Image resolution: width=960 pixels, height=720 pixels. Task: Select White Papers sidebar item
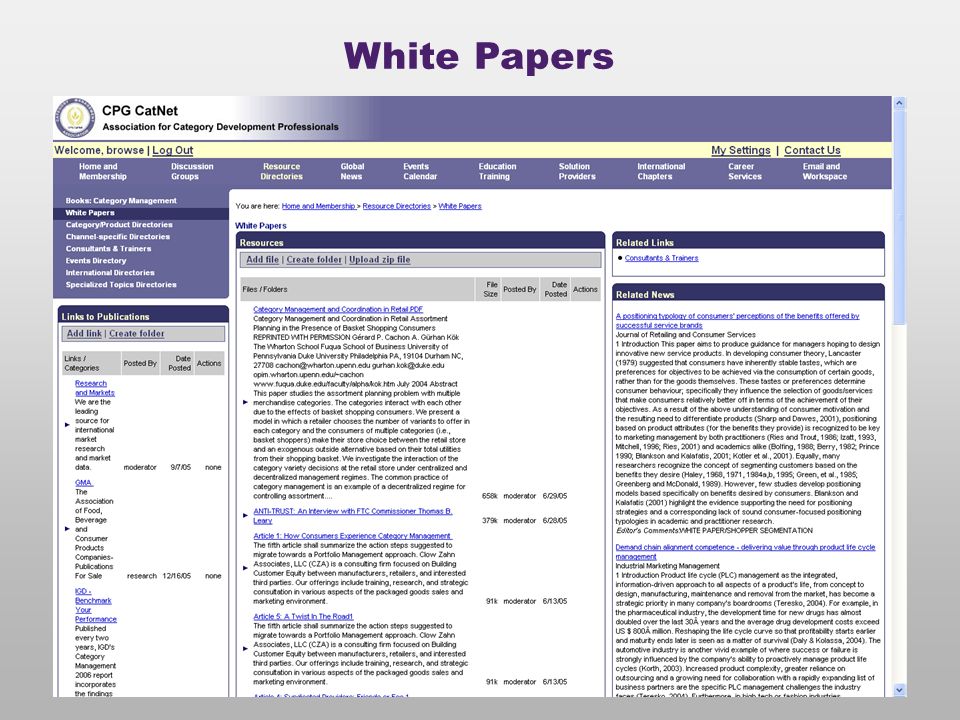[x=90, y=213]
